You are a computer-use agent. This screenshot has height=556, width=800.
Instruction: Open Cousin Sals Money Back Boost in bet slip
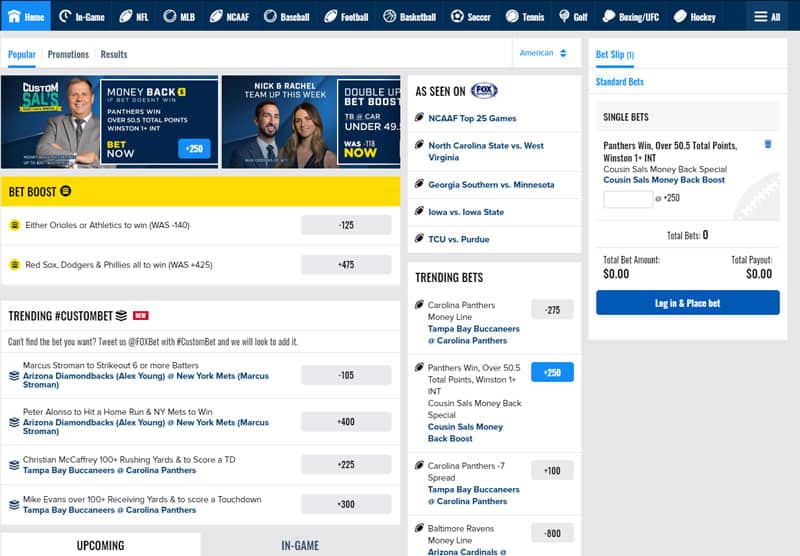tap(664, 180)
